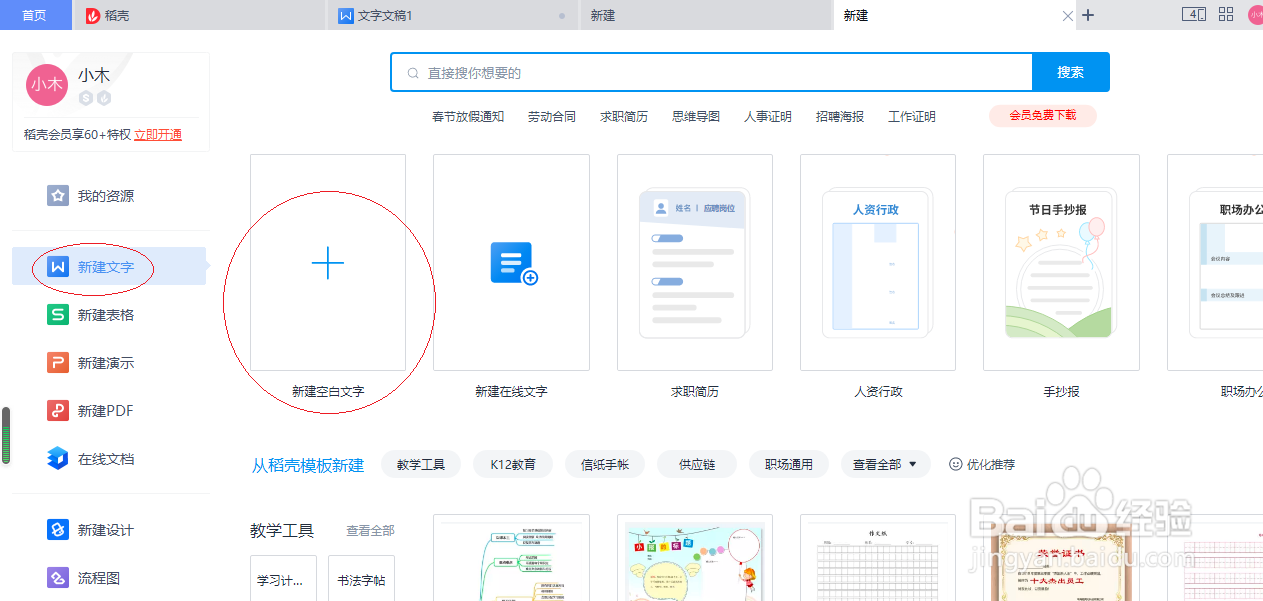Select the K12教育 category tag
This screenshot has width=1263, height=601.
coord(513,464)
